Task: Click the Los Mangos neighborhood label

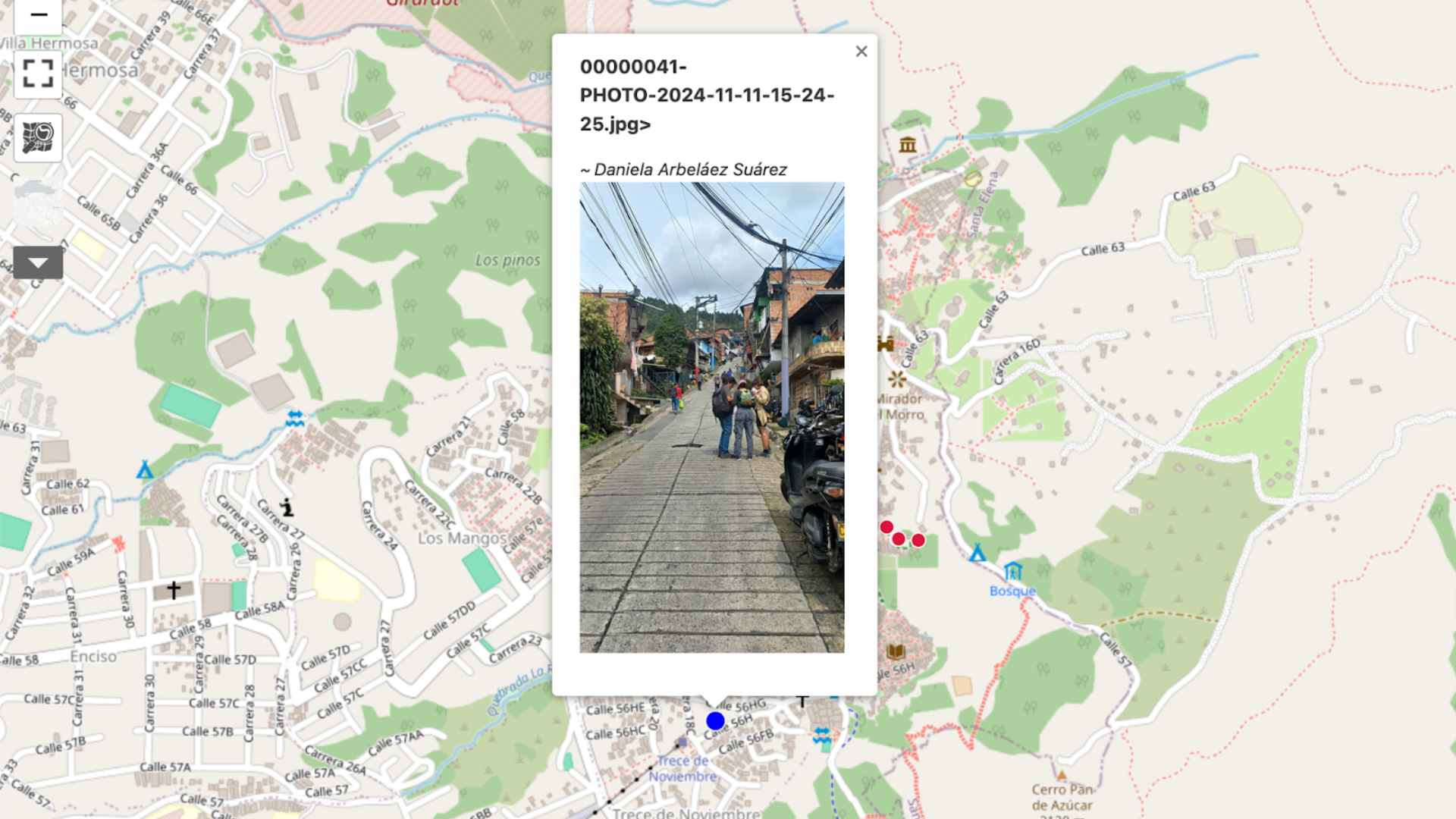Action: coord(462,538)
